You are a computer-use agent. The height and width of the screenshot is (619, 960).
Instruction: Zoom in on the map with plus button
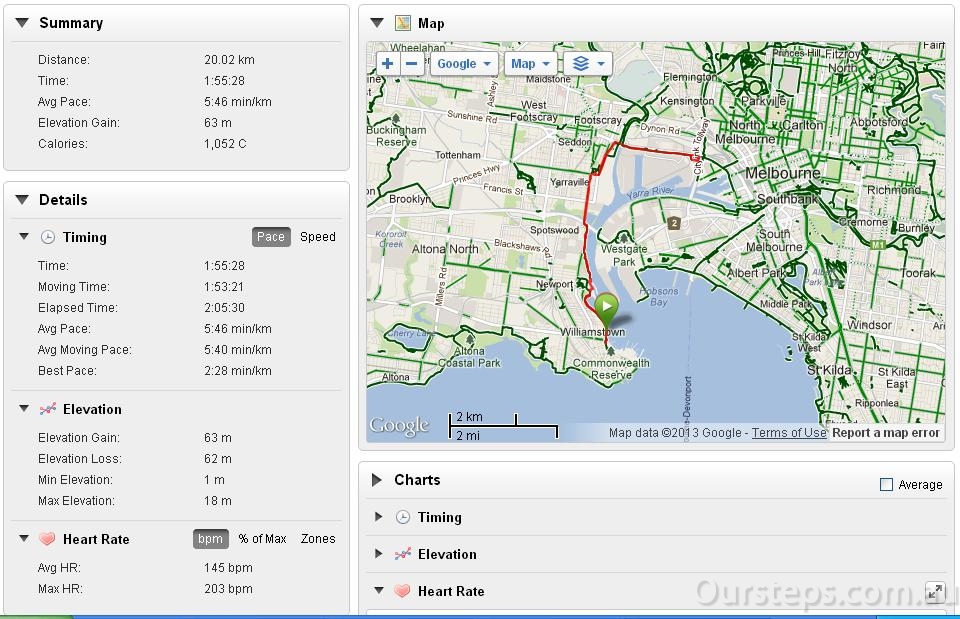(x=388, y=64)
